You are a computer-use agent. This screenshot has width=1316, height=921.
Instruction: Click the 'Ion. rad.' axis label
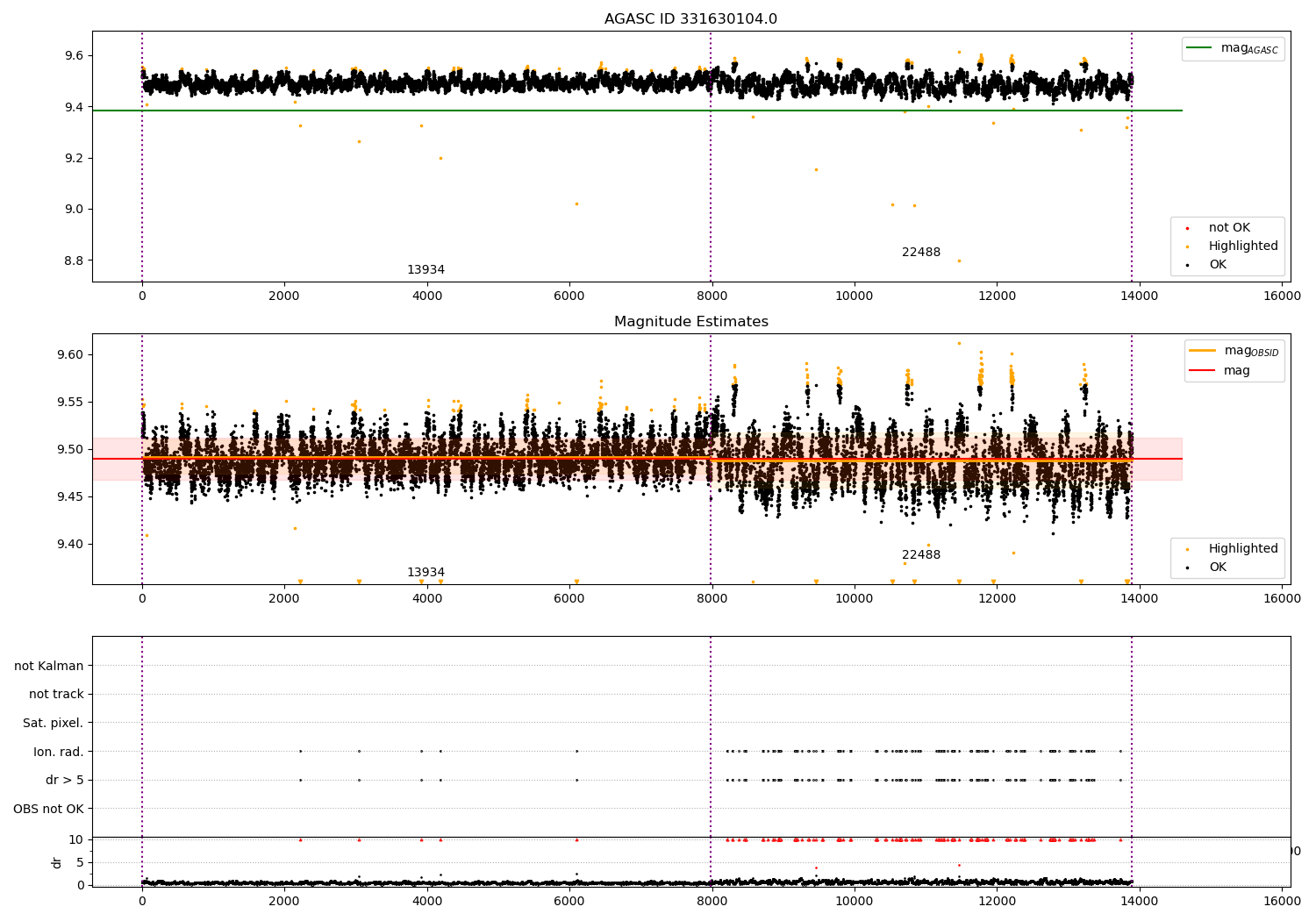point(59,752)
